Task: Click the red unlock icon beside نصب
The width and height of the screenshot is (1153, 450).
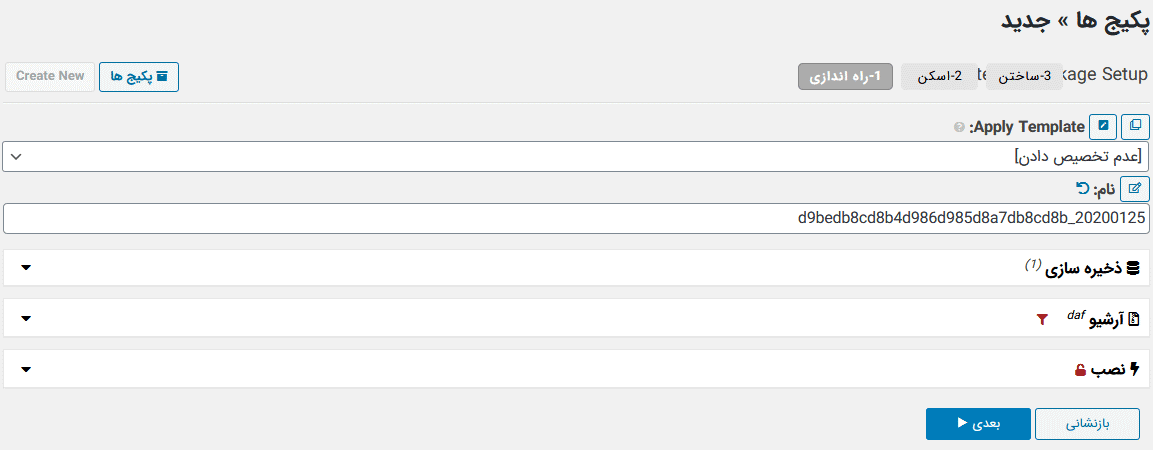Action: pyautogui.click(x=1080, y=370)
